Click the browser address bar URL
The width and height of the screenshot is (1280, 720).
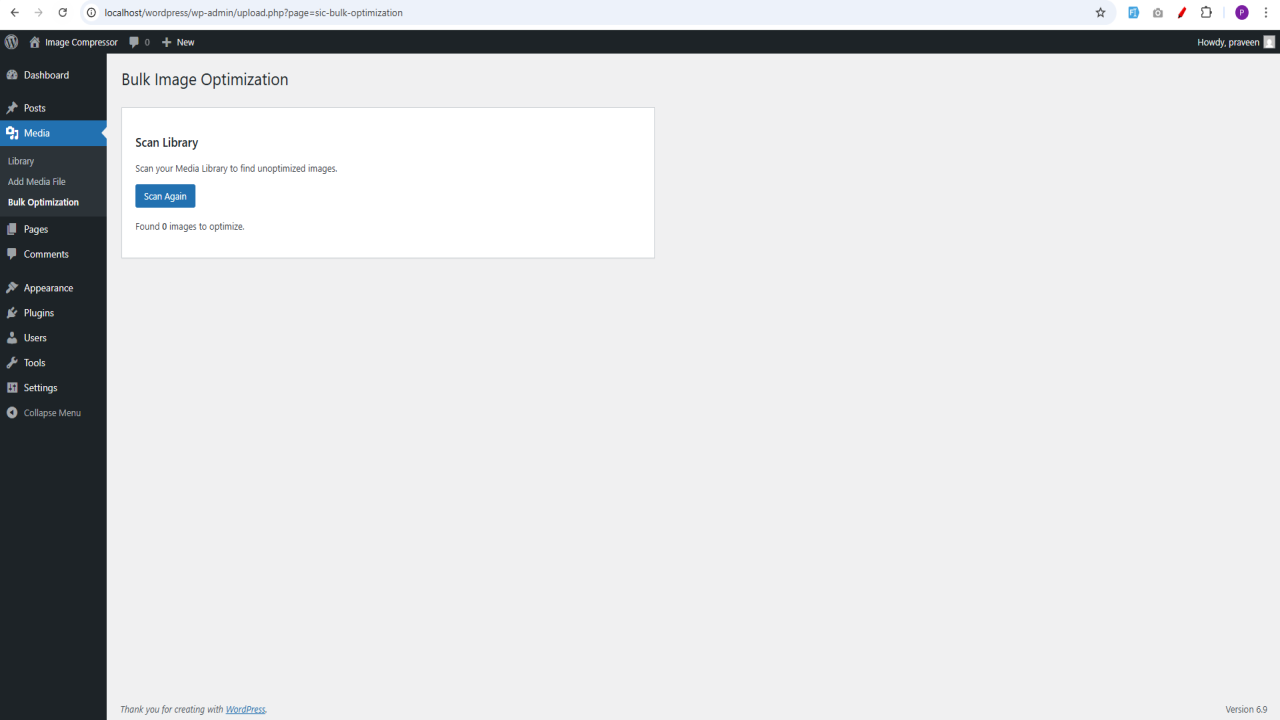pos(254,13)
